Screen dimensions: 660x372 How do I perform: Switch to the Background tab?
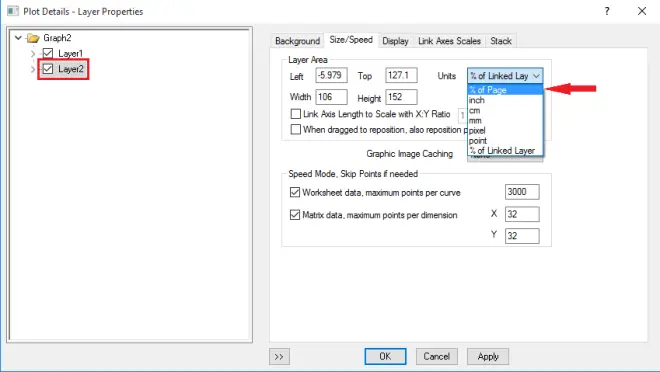[297, 41]
